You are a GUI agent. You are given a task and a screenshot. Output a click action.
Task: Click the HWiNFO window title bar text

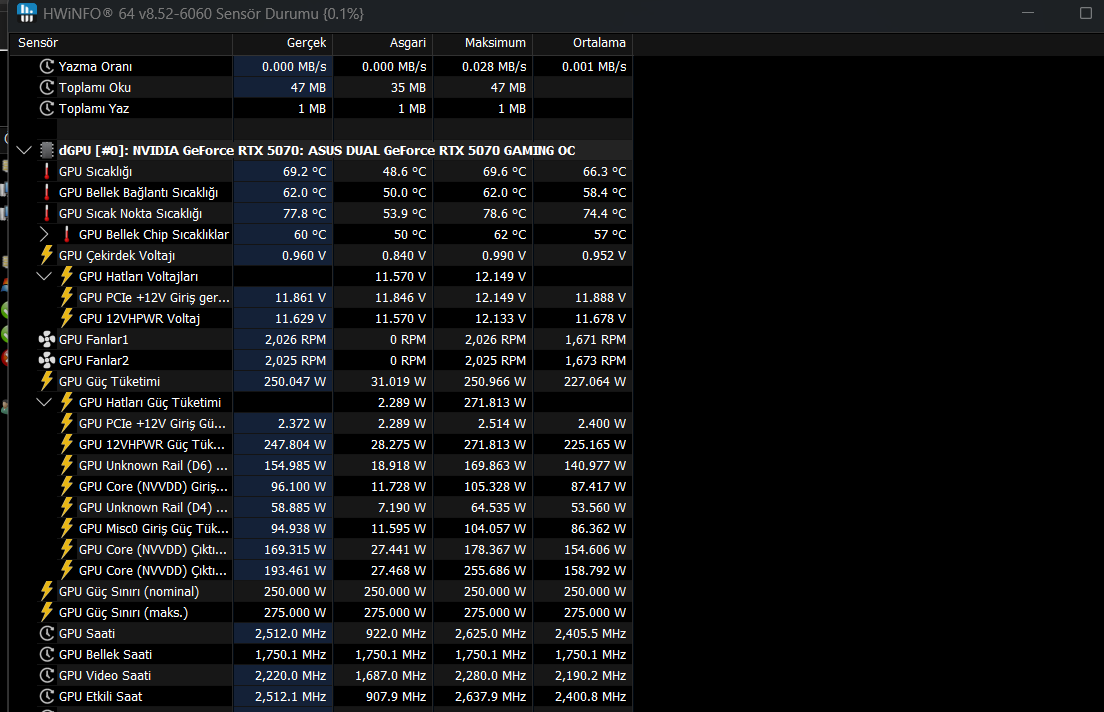(x=203, y=13)
